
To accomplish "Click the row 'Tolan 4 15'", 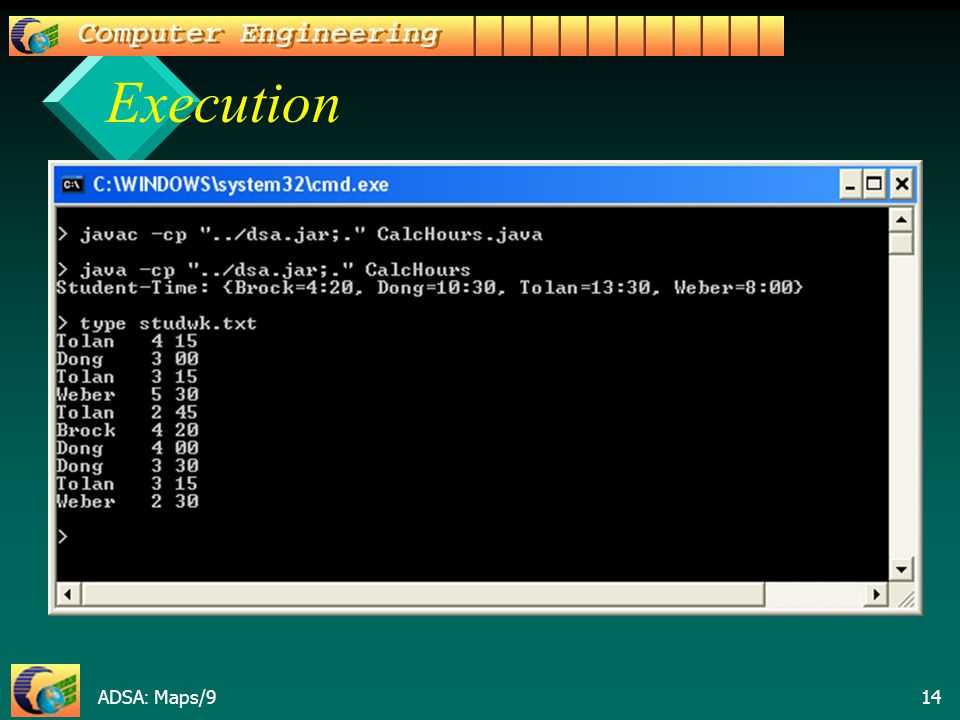I will tap(127, 341).
